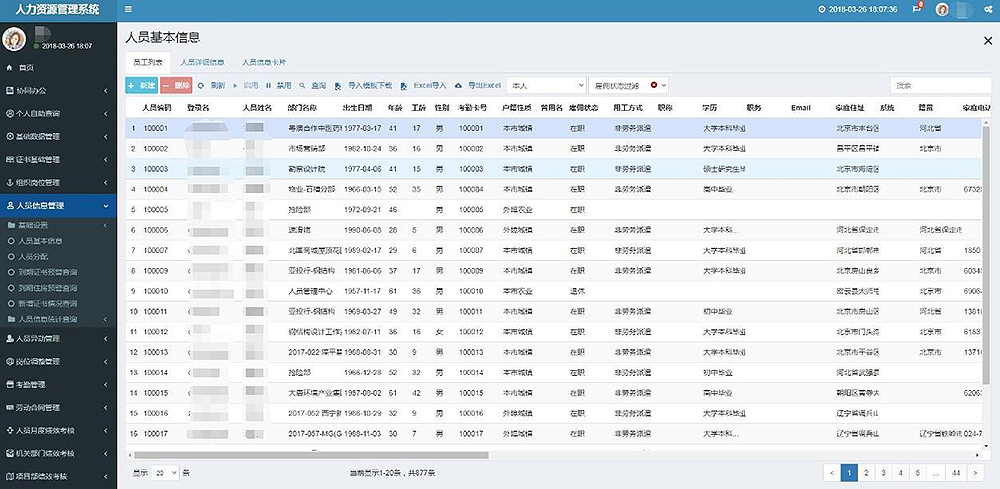Switch to the 人员信息卡片 tab
Viewport: 1000px width, 489px height.
pyautogui.click(x=264, y=63)
